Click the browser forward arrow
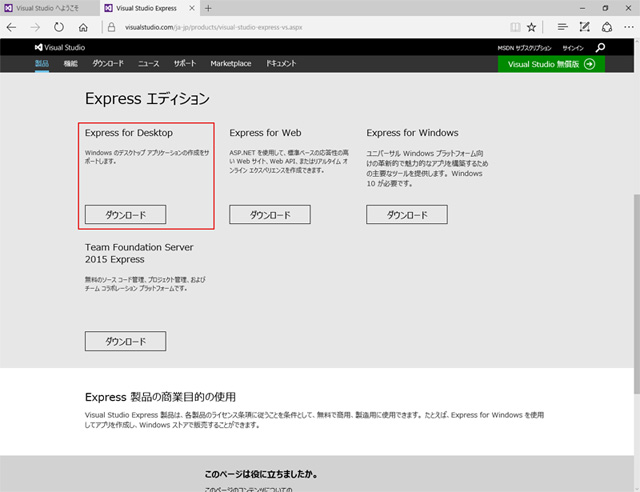The image size is (640, 492). pyautogui.click(x=35, y=27)
